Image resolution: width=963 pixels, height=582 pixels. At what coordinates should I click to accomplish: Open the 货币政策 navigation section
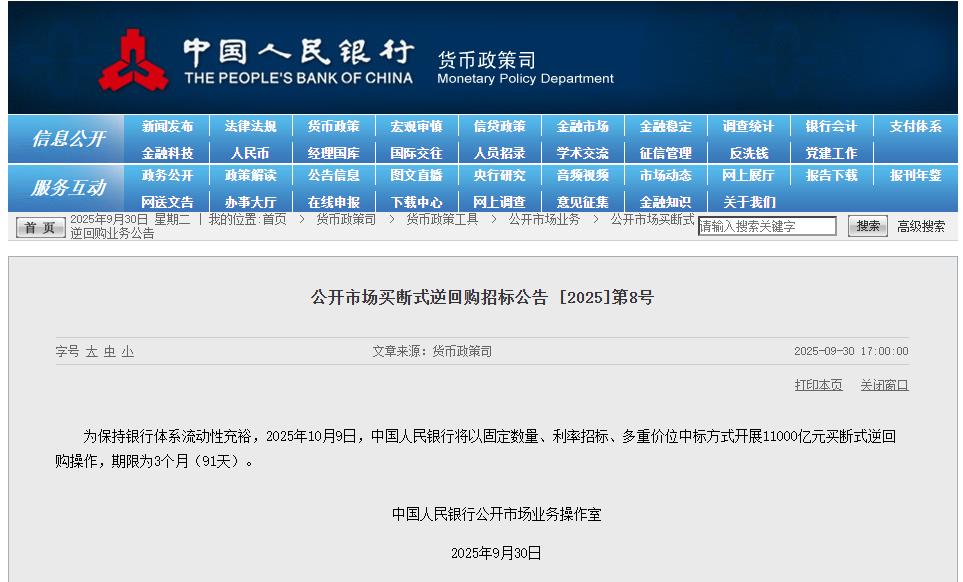pos(334,125)
